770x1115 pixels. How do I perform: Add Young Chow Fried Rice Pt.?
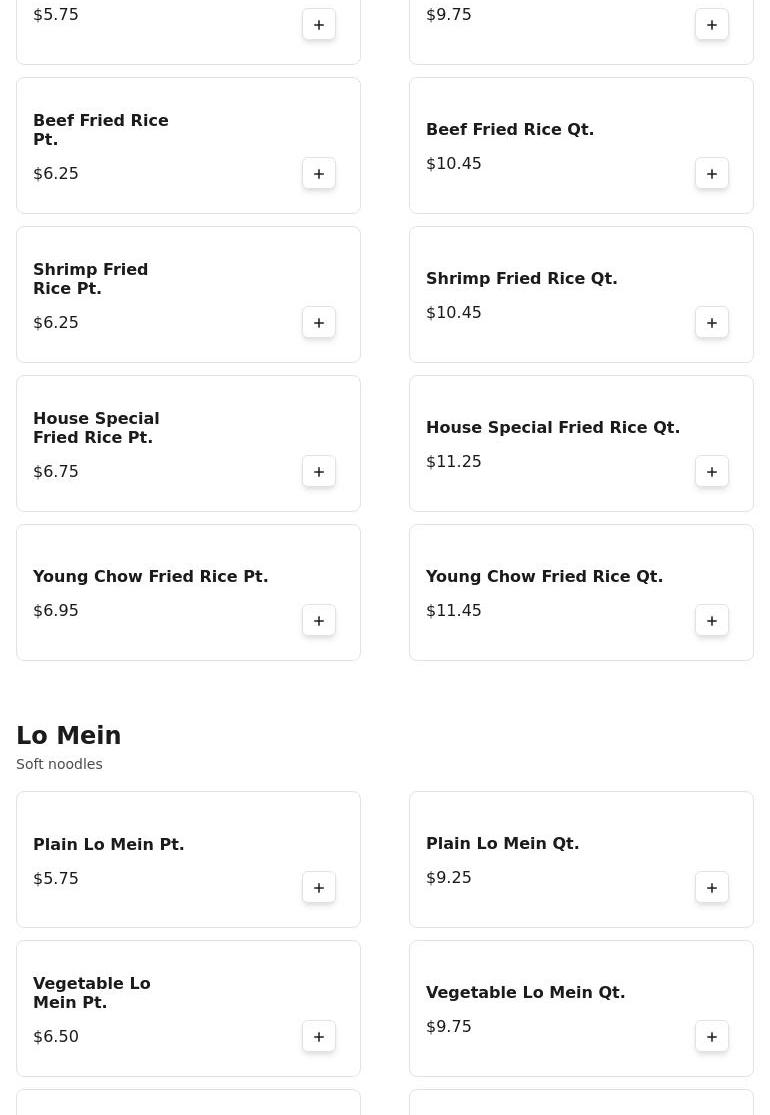(319, 621)
